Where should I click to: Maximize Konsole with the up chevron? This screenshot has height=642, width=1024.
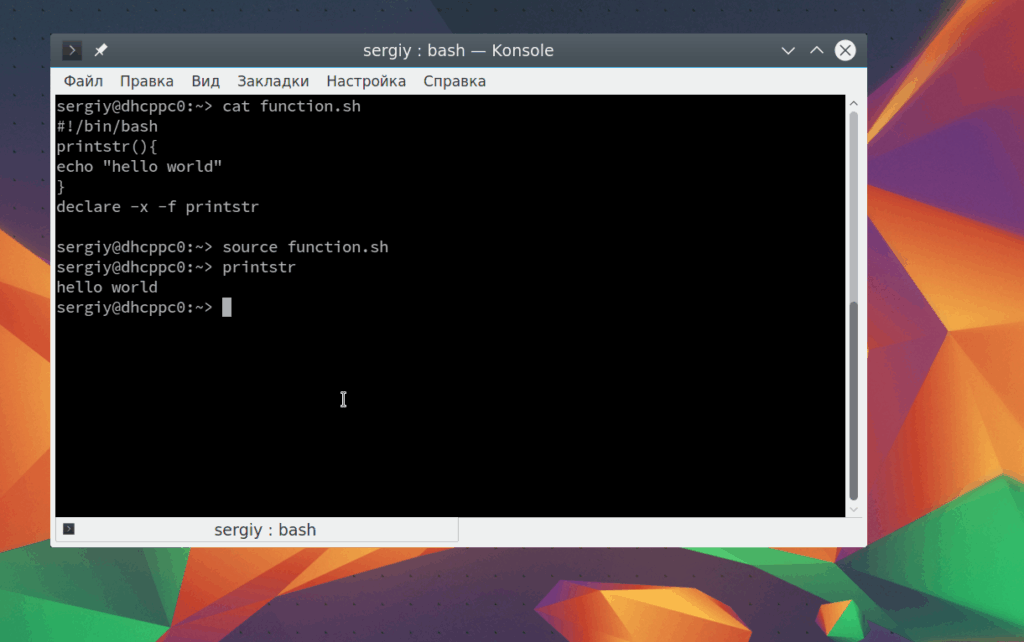(816, 50)
